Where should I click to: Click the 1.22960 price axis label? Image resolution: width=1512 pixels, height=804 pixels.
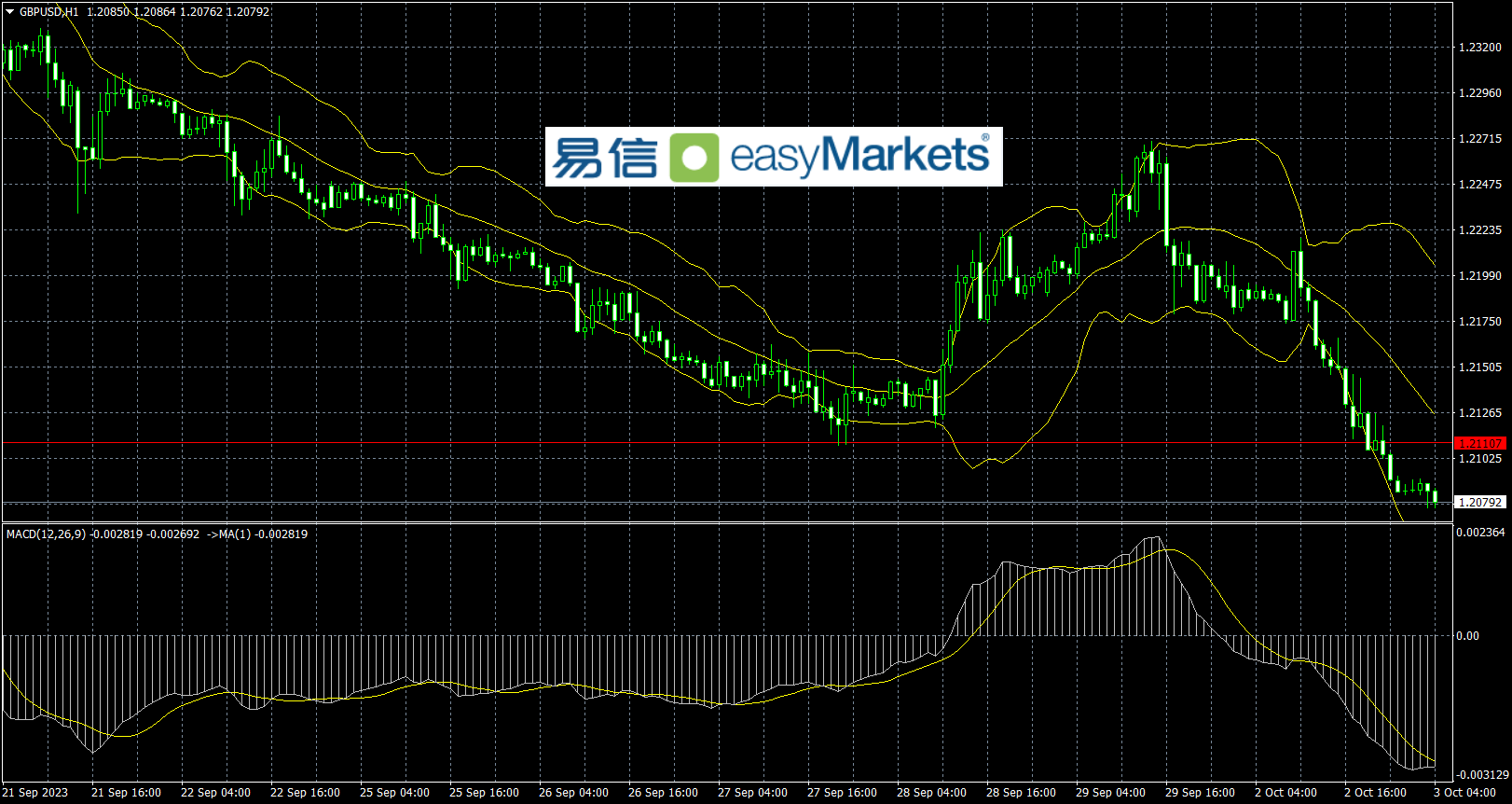point(1480,93)
